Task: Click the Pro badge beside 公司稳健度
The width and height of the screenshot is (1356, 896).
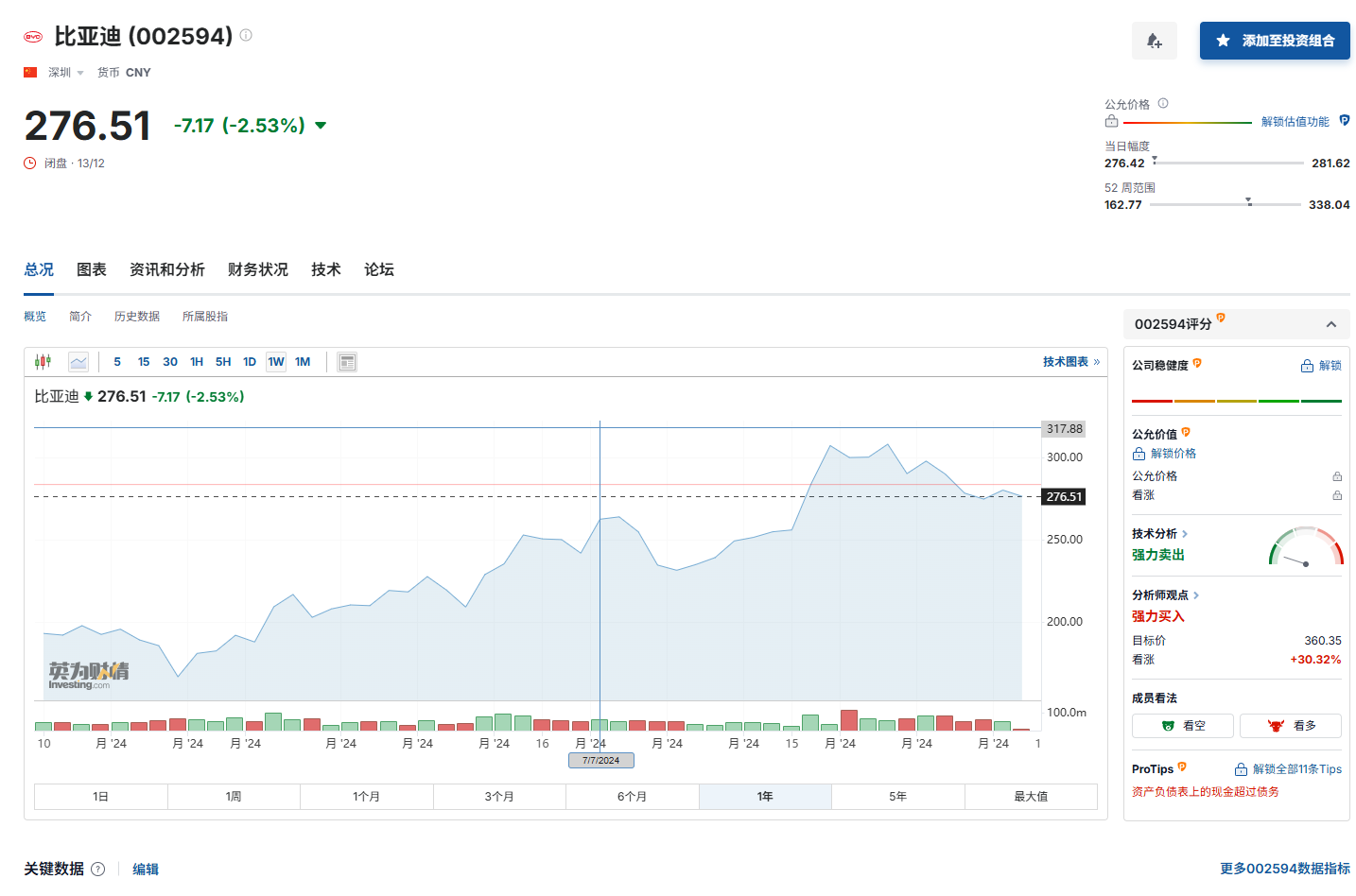Action: coord(1197,363)
